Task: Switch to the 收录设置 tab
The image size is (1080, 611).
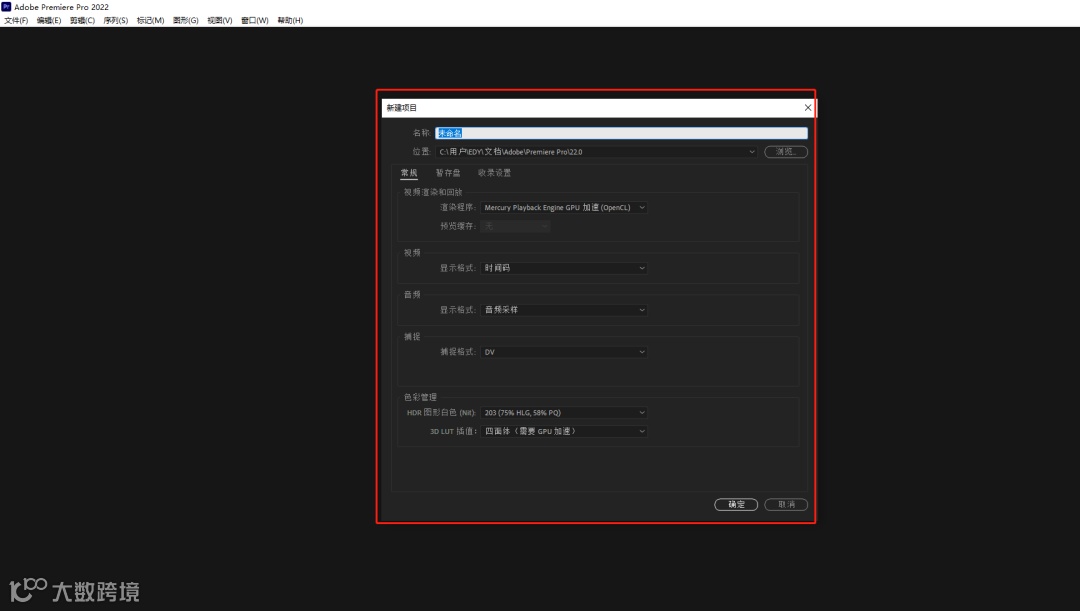Action: (495, 173)
